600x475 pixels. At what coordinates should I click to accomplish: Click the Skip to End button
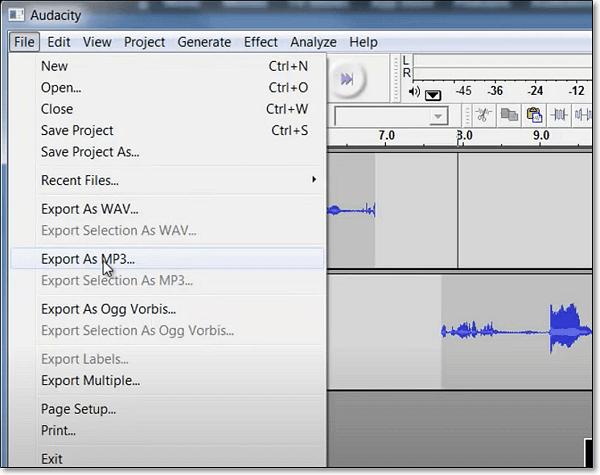point(347,78)
